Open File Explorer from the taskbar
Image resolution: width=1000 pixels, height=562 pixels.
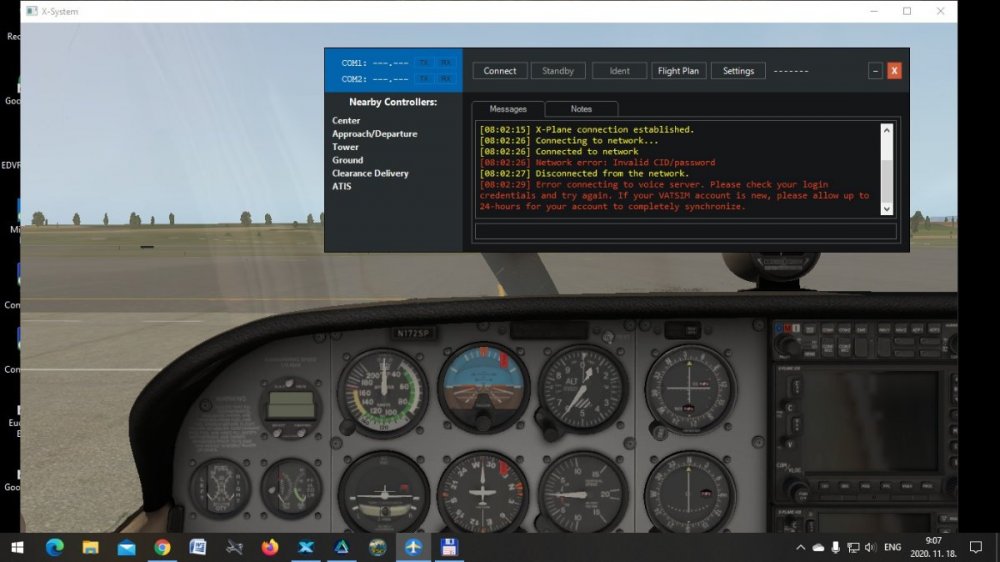coord(90,547)
